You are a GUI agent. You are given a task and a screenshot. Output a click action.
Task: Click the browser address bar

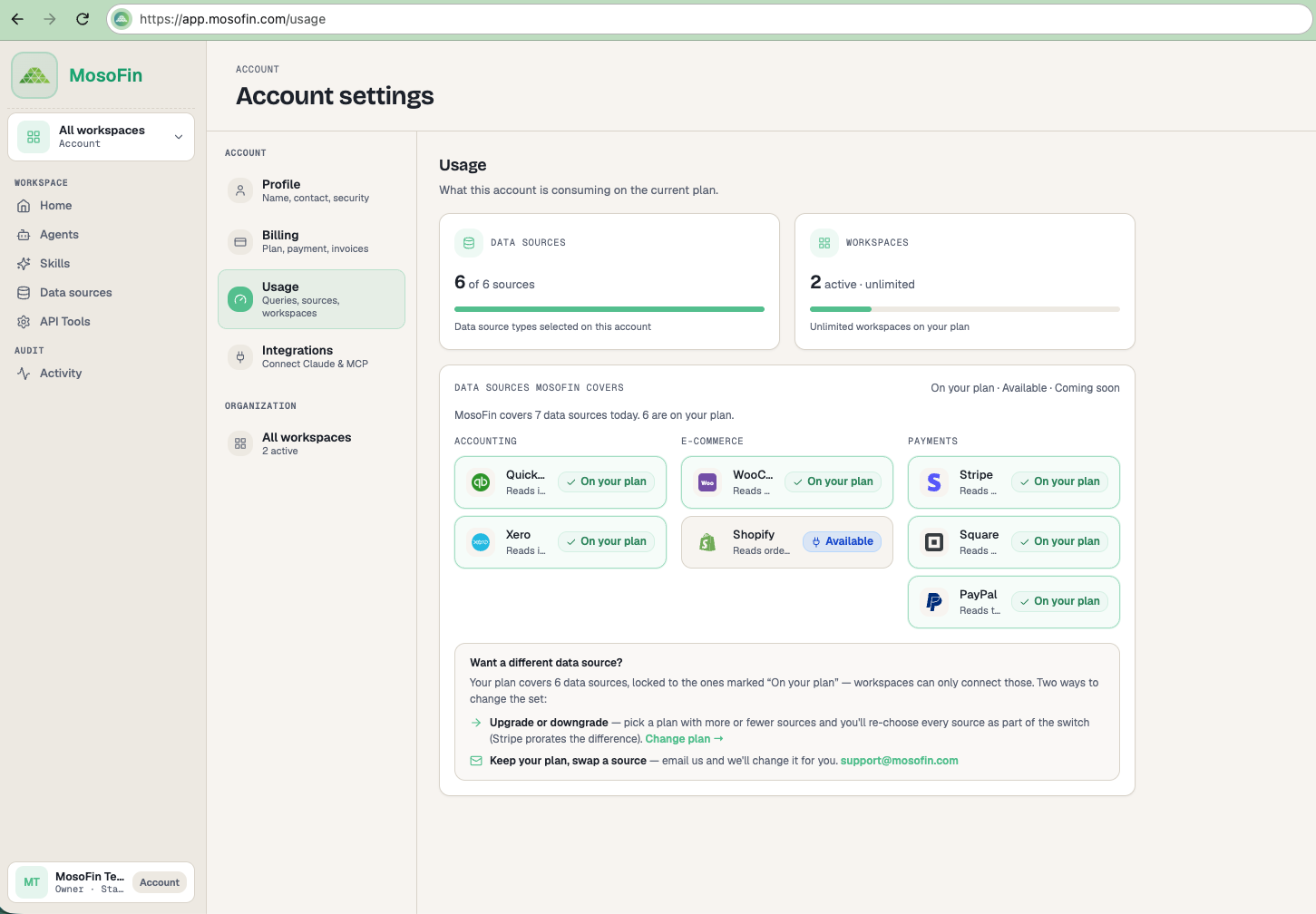709,19
